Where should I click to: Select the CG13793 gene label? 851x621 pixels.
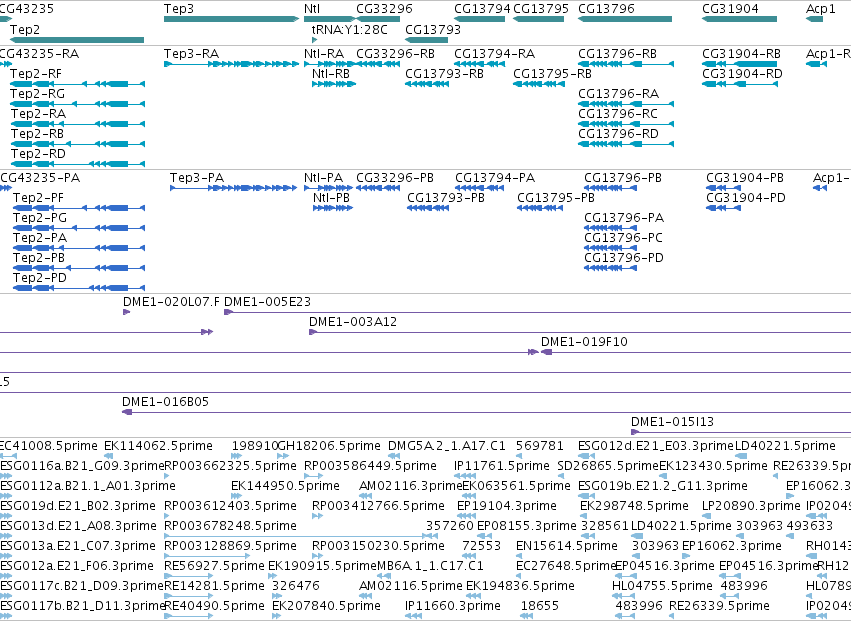(x=433, y=29)
